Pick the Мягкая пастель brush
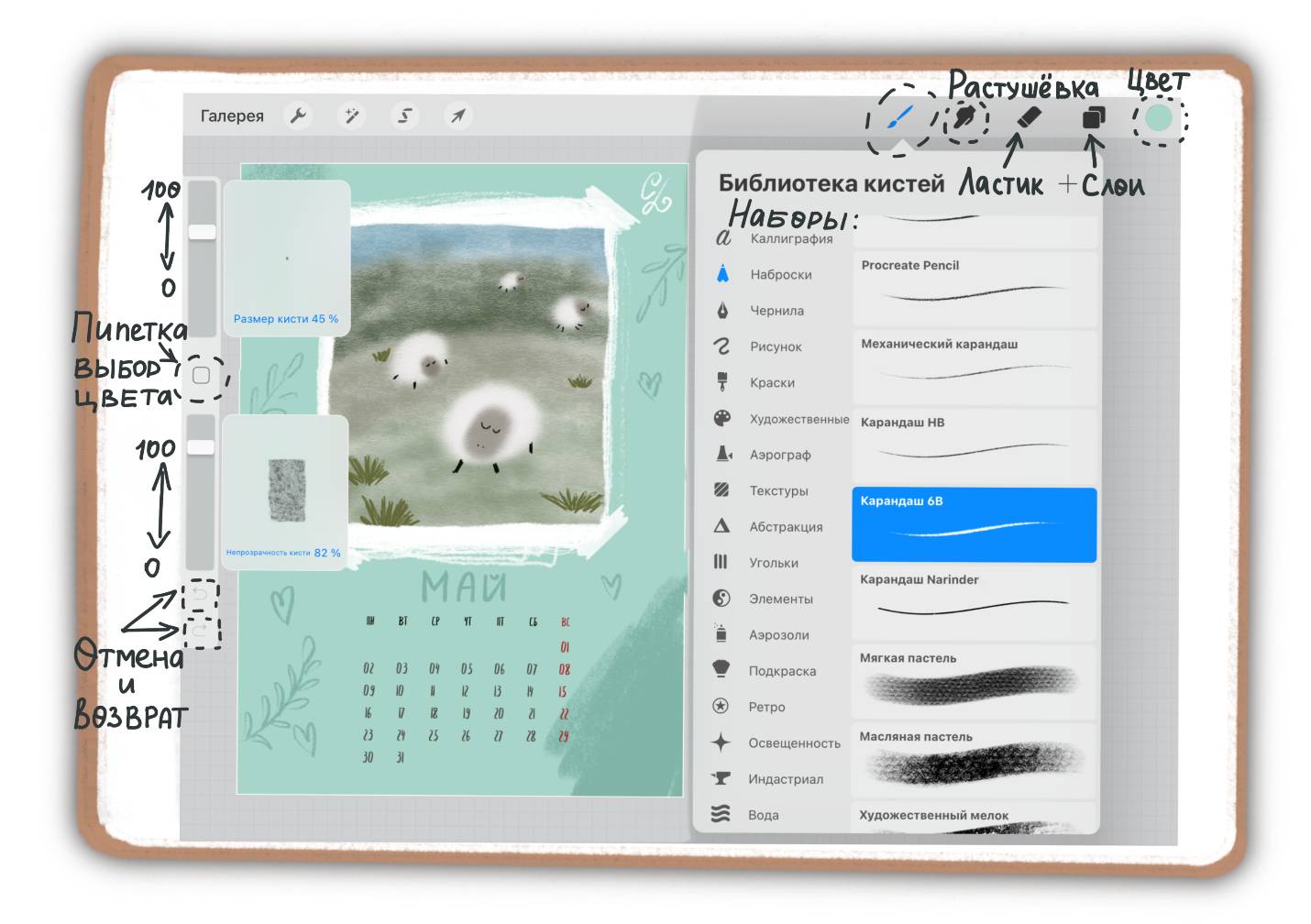1311x924 pixels. (x=974, y=681)
